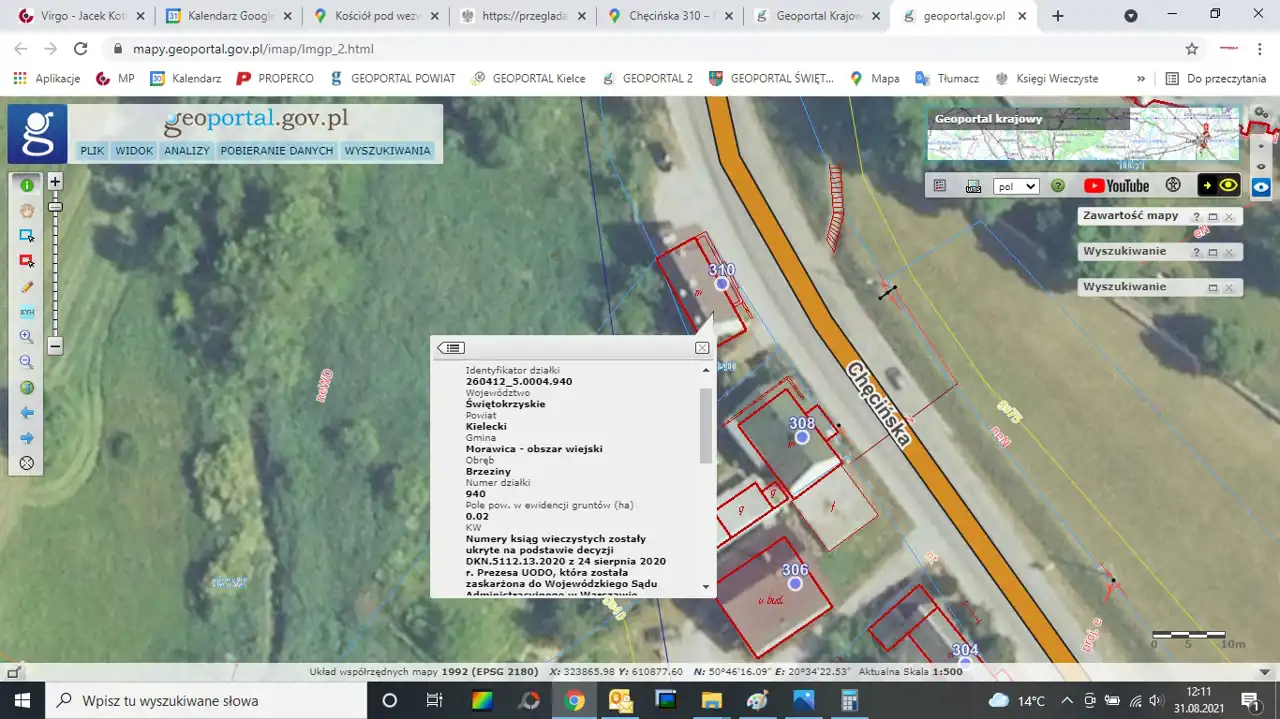Open the 'pol' language dropdown

(1016, 186)
